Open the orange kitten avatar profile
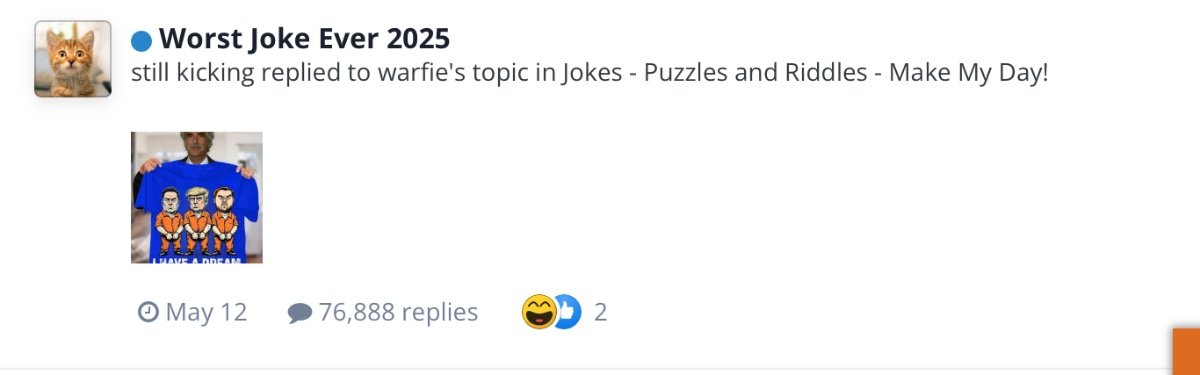1200x375 pixels. tap(73, 59)
